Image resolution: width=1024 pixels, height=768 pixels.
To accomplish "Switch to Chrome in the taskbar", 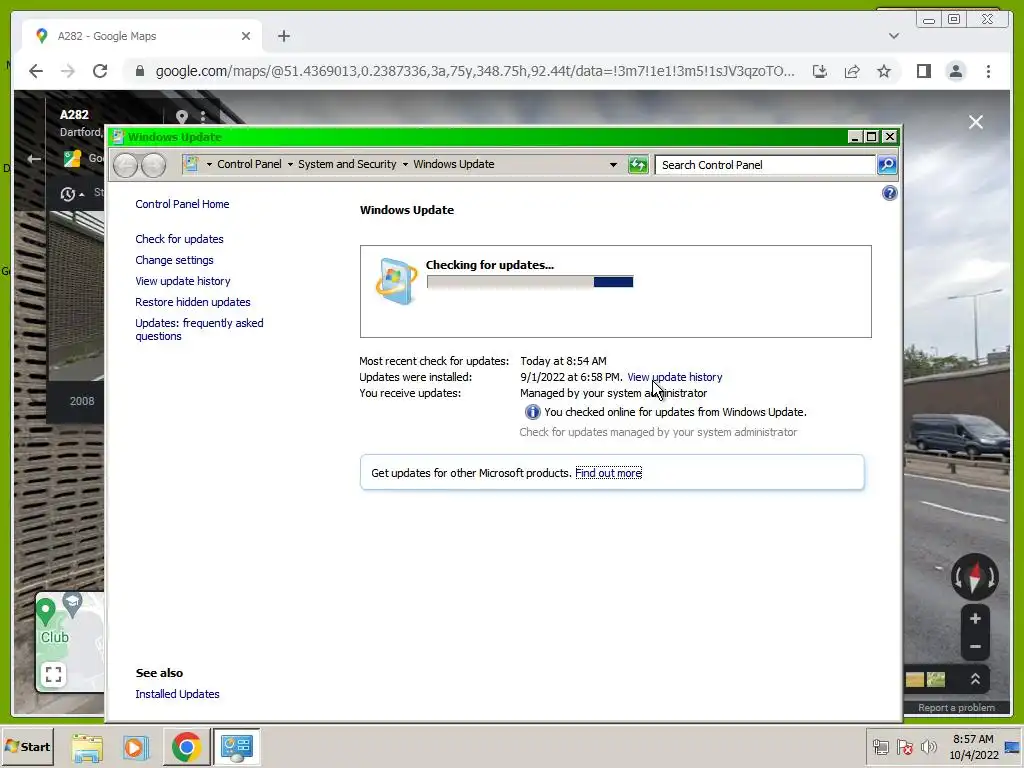I will (186, 747).
